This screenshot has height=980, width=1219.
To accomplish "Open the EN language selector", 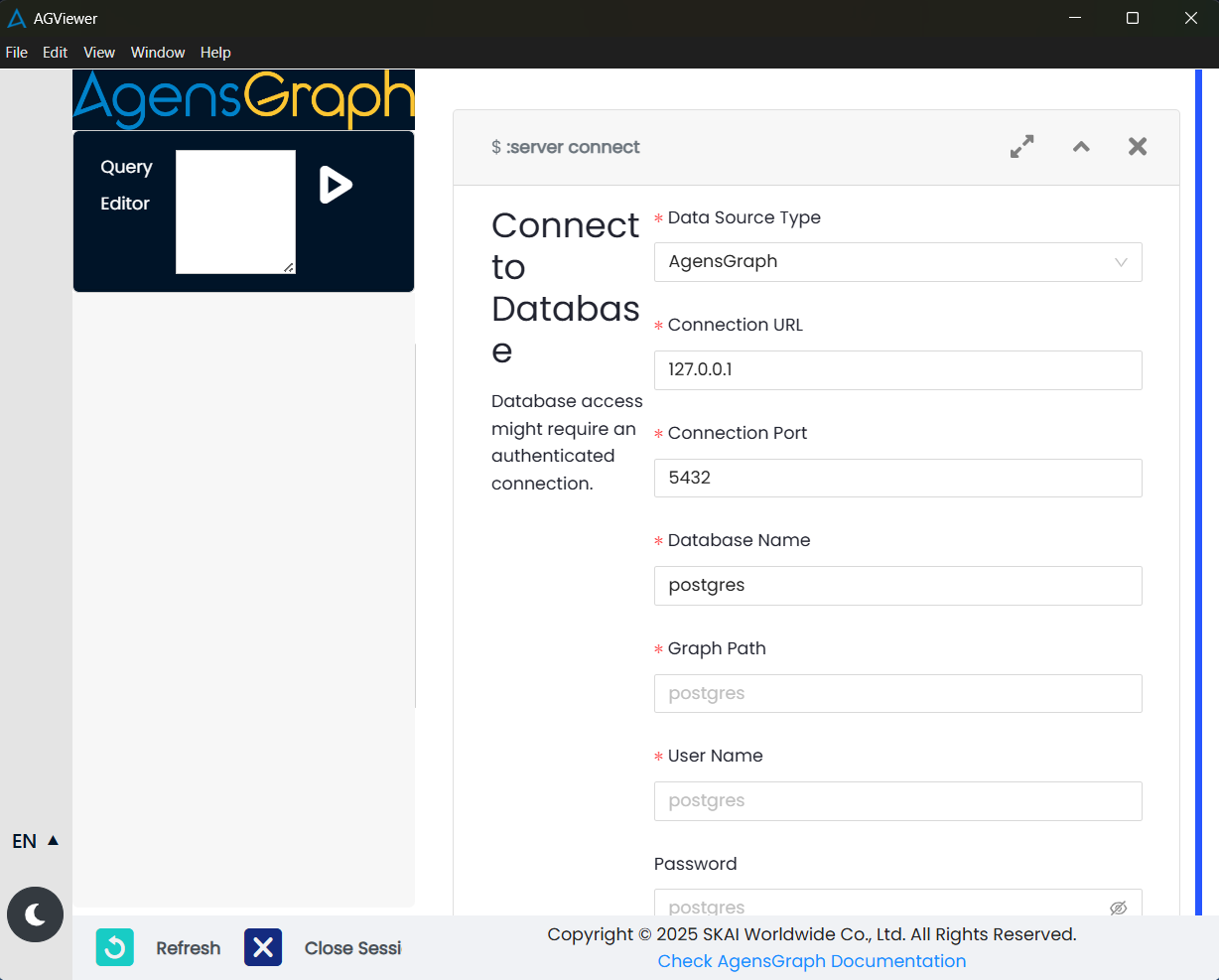I will (36, 841).
